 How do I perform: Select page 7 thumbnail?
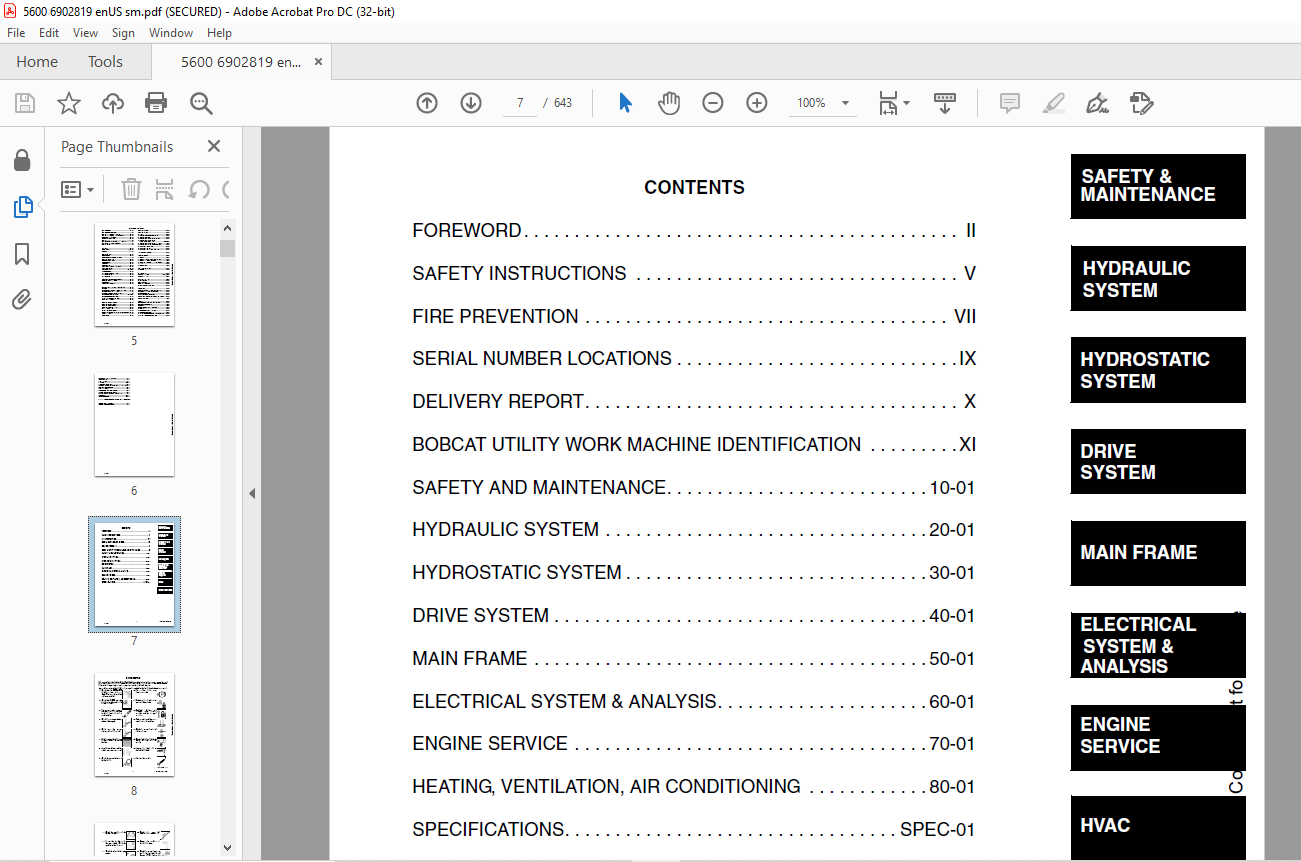(134, 574)
